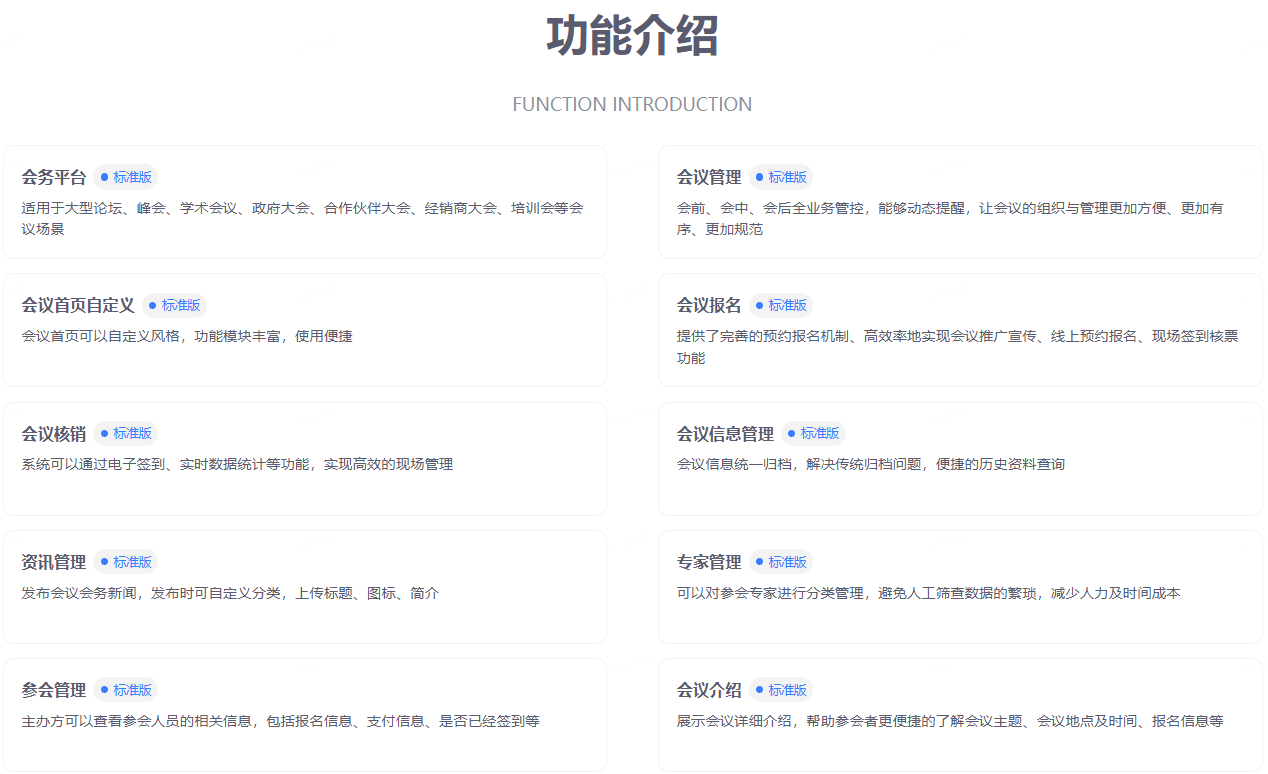The image size is (1268, 774).
Task: Click the 会议报名 title
Action: click(x=709, y=305)
